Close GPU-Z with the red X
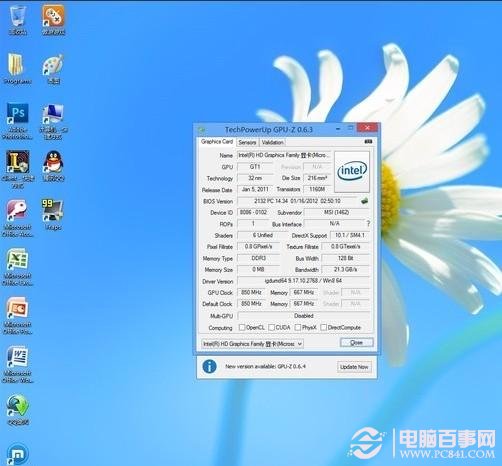This screenshot has width=502, height=466. [367, 127]
